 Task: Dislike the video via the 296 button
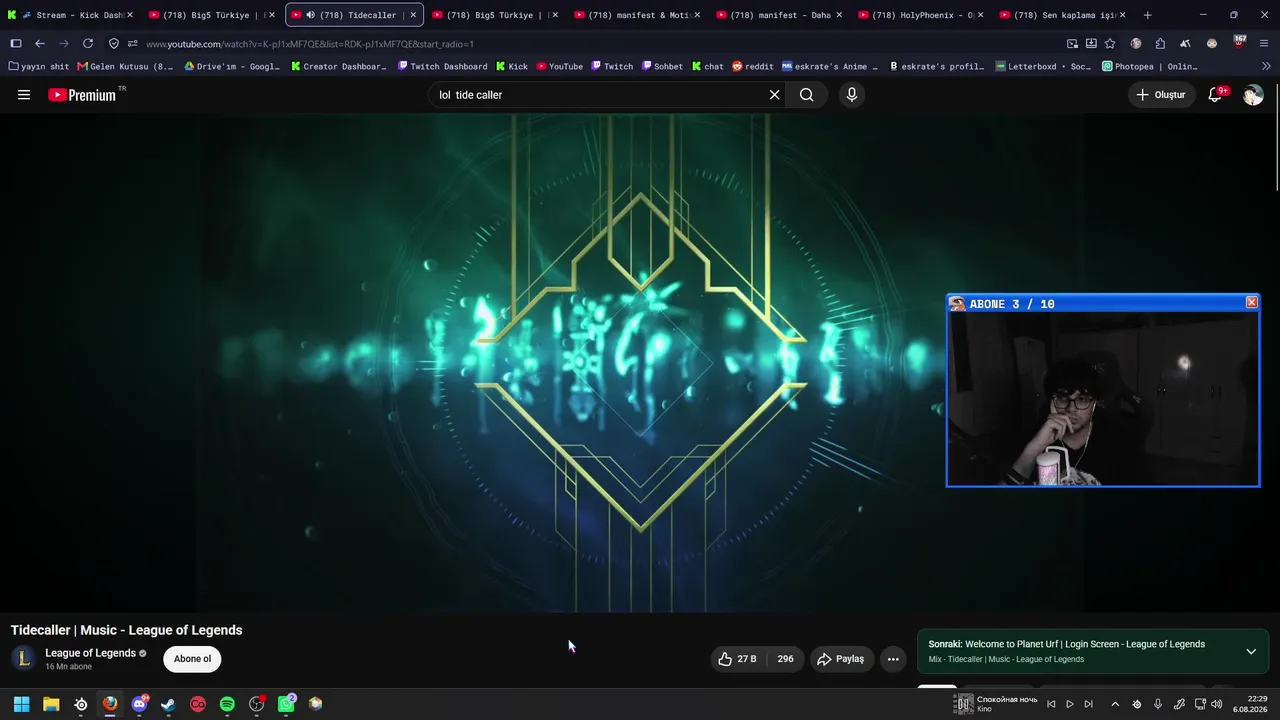[x=785, y=659]
